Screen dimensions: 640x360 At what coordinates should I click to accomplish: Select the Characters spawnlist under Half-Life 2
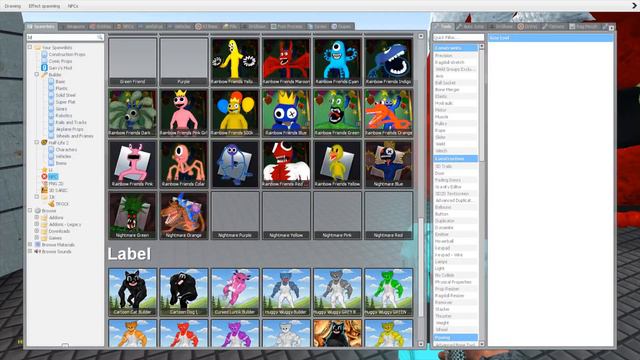tap(66, 149)
